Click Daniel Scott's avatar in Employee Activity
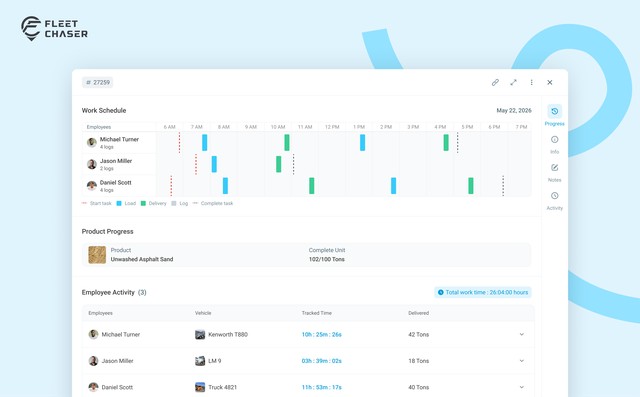Viewport: 640px width, 397px height. 93,387
